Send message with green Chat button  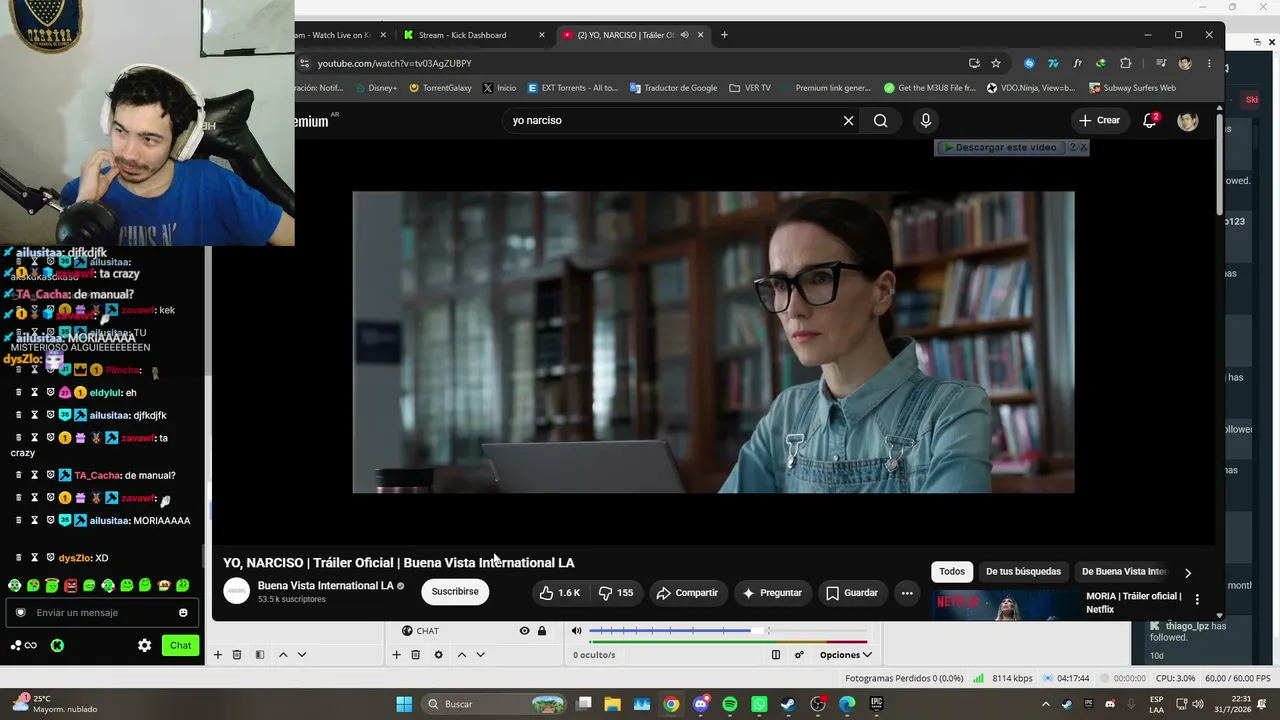(x=180, y=646)
